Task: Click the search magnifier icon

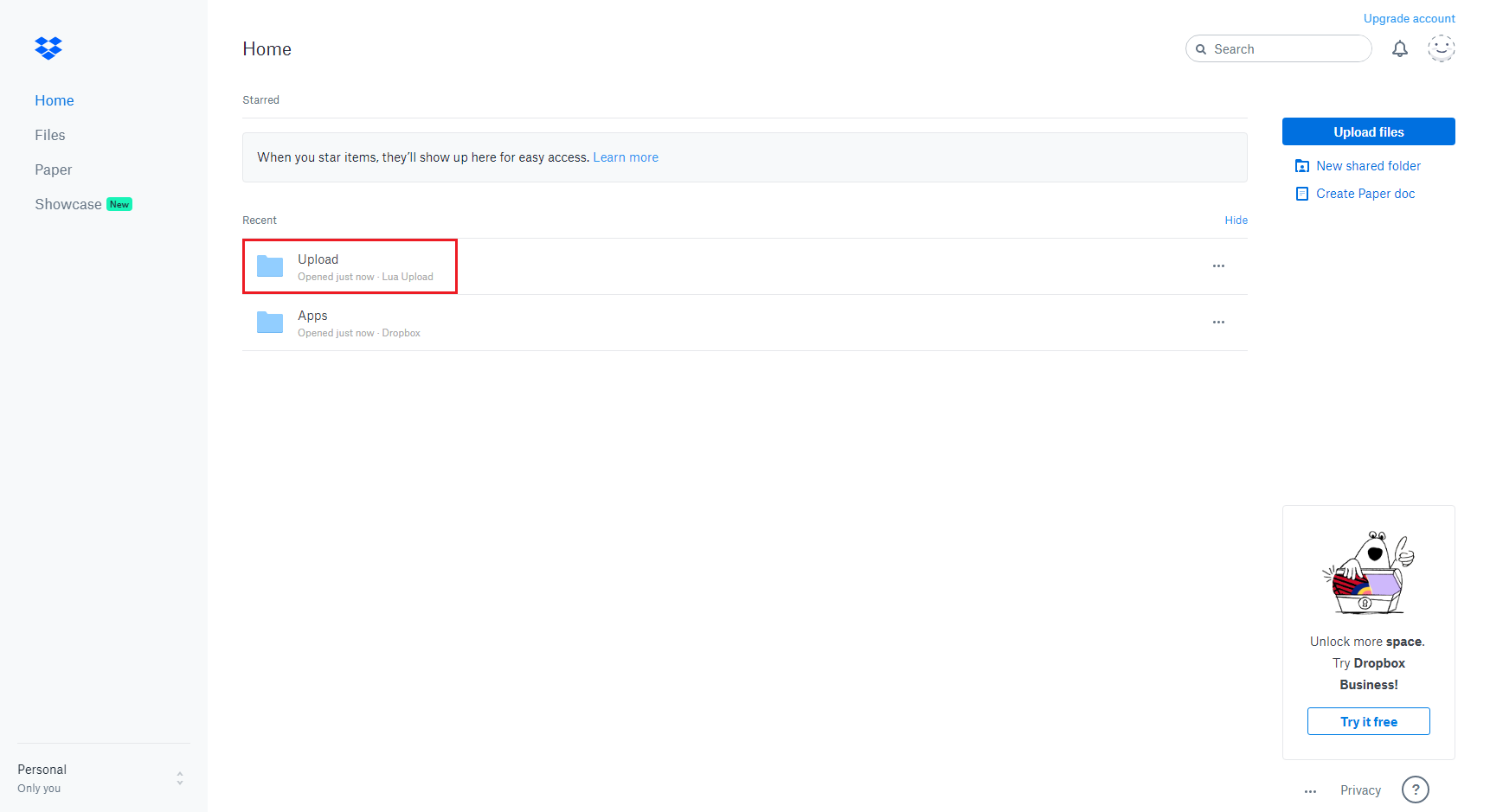Action: (1201, 48)
